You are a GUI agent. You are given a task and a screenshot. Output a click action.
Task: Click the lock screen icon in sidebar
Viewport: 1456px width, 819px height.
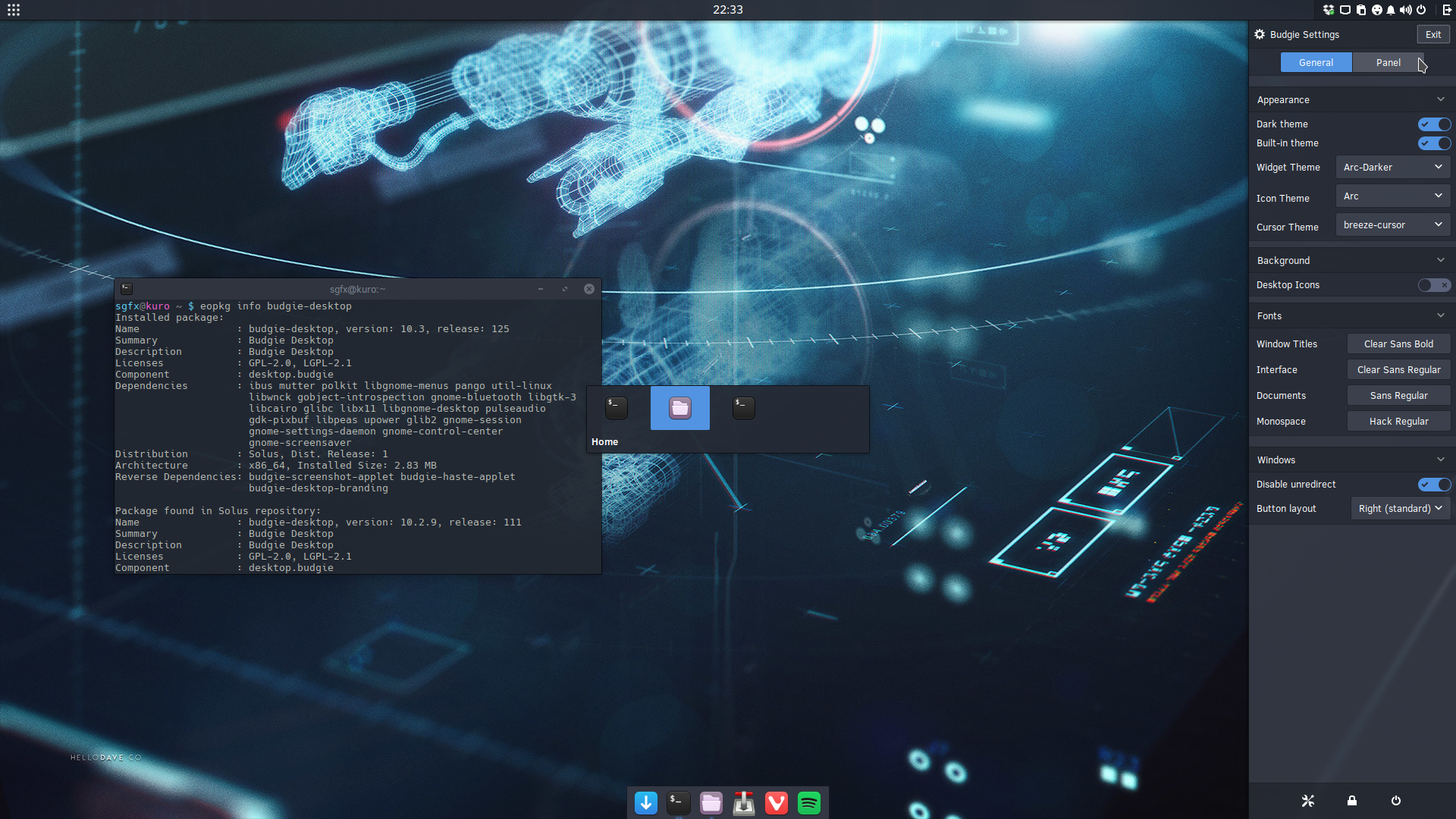point(1352,801)
